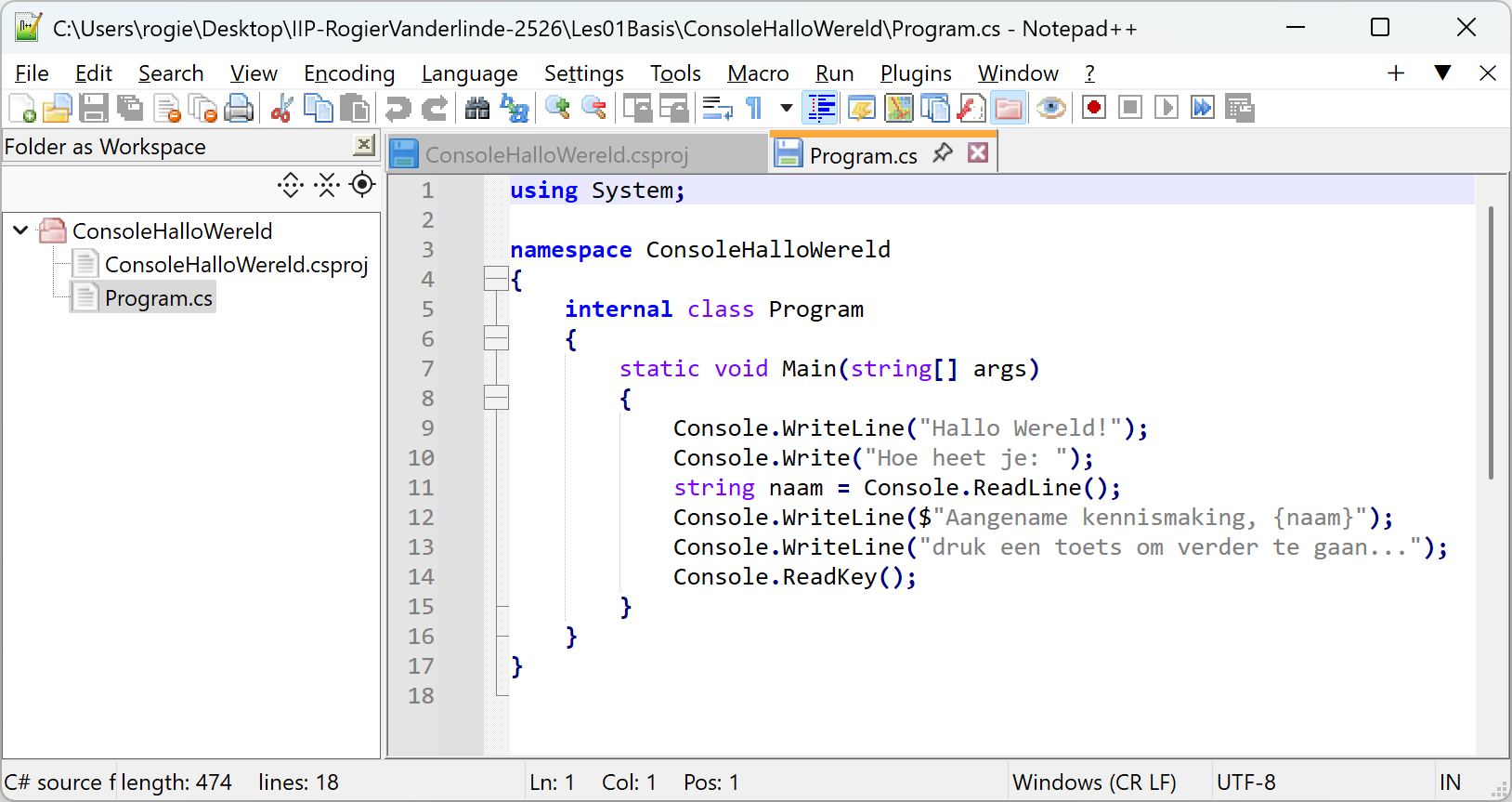Open the Macro menu

[x=758, y=73]
